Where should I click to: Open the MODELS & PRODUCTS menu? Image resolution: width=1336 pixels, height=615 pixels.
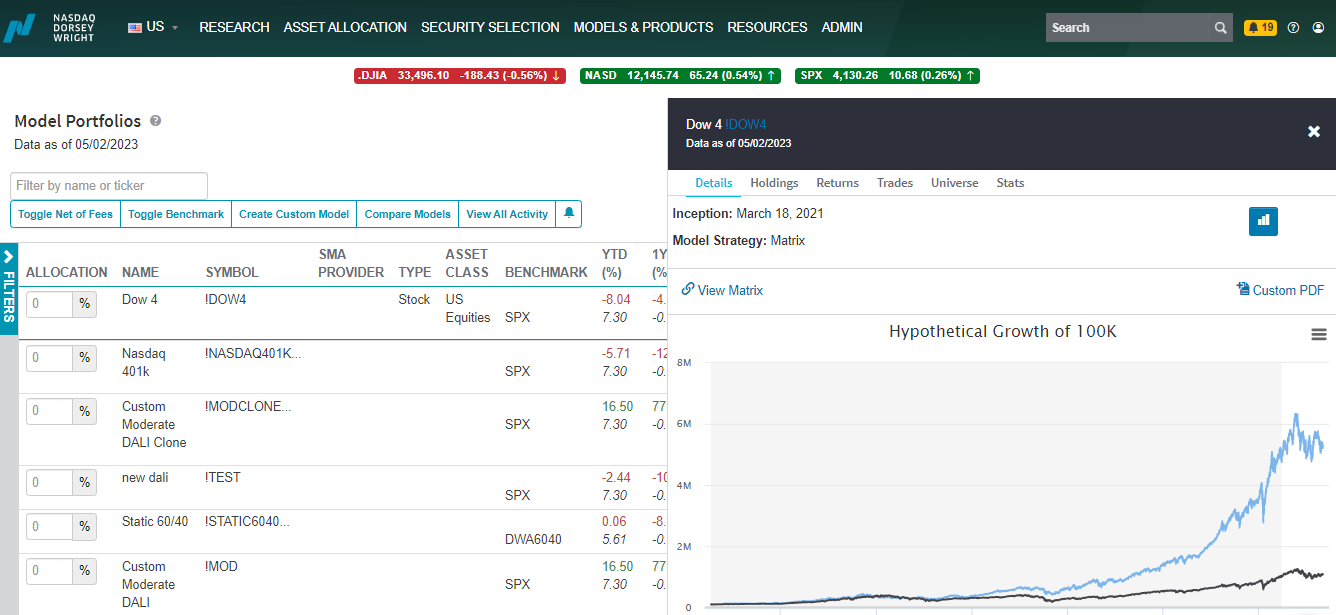(x=644, y=27)
